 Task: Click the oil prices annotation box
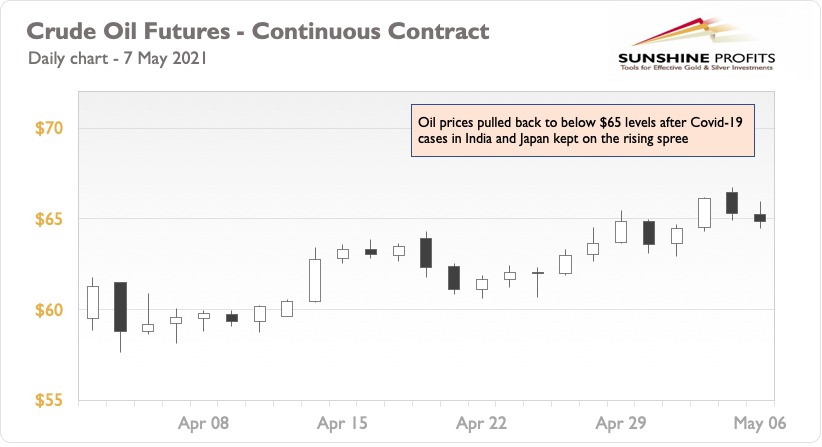(x=582, y=130)
